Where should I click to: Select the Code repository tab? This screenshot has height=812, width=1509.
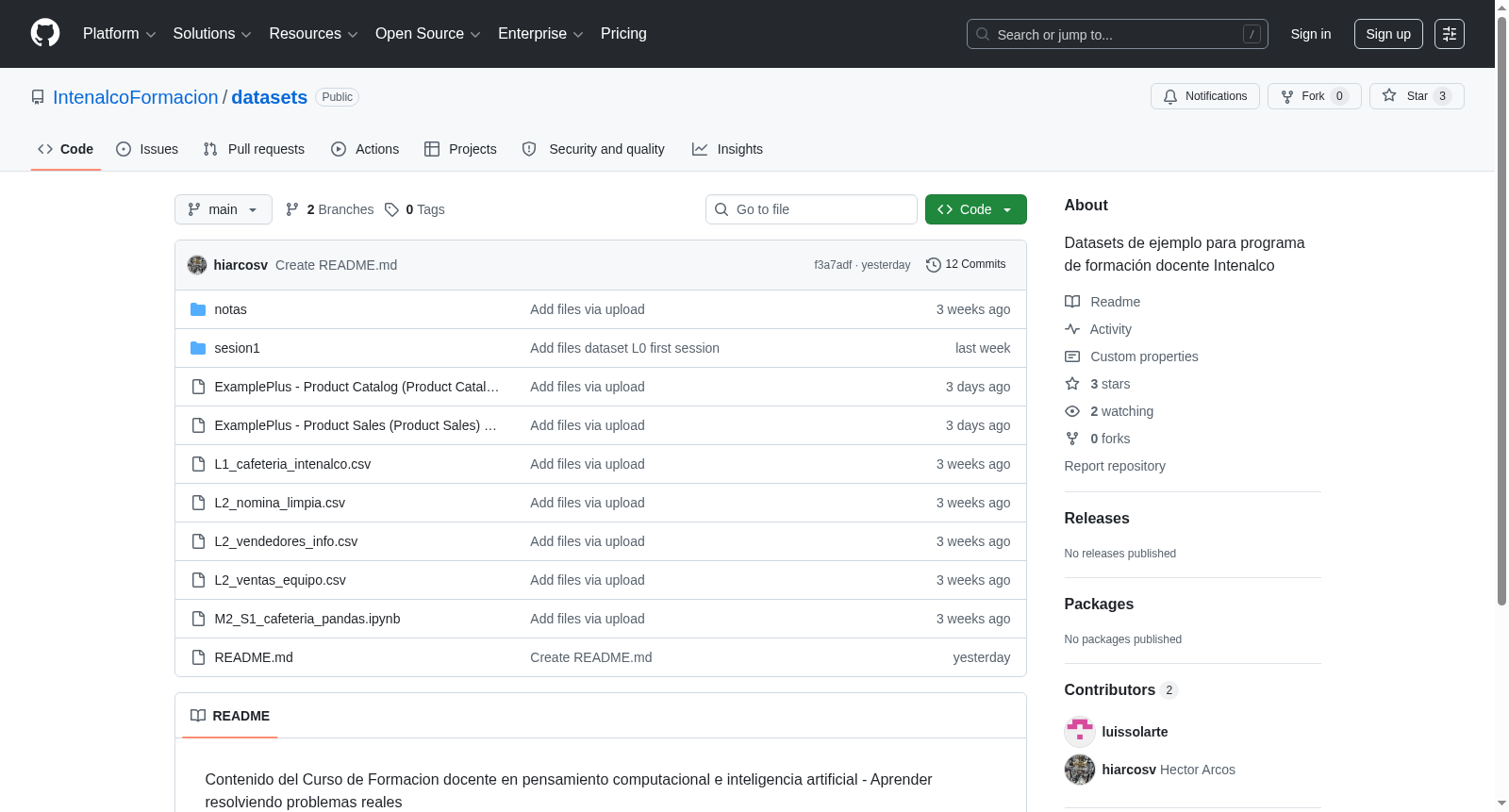[x=66, y=149]
